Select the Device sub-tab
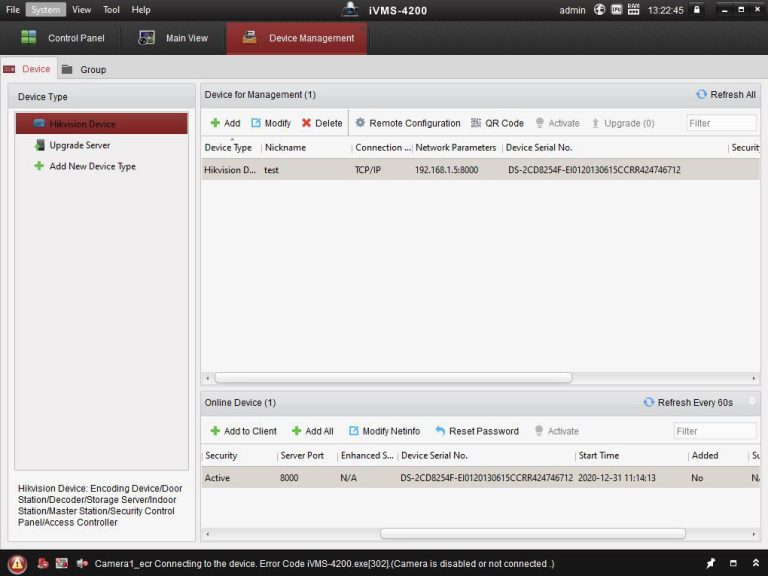The width and height of the screenshot is (768, 576). click(27, 69)
